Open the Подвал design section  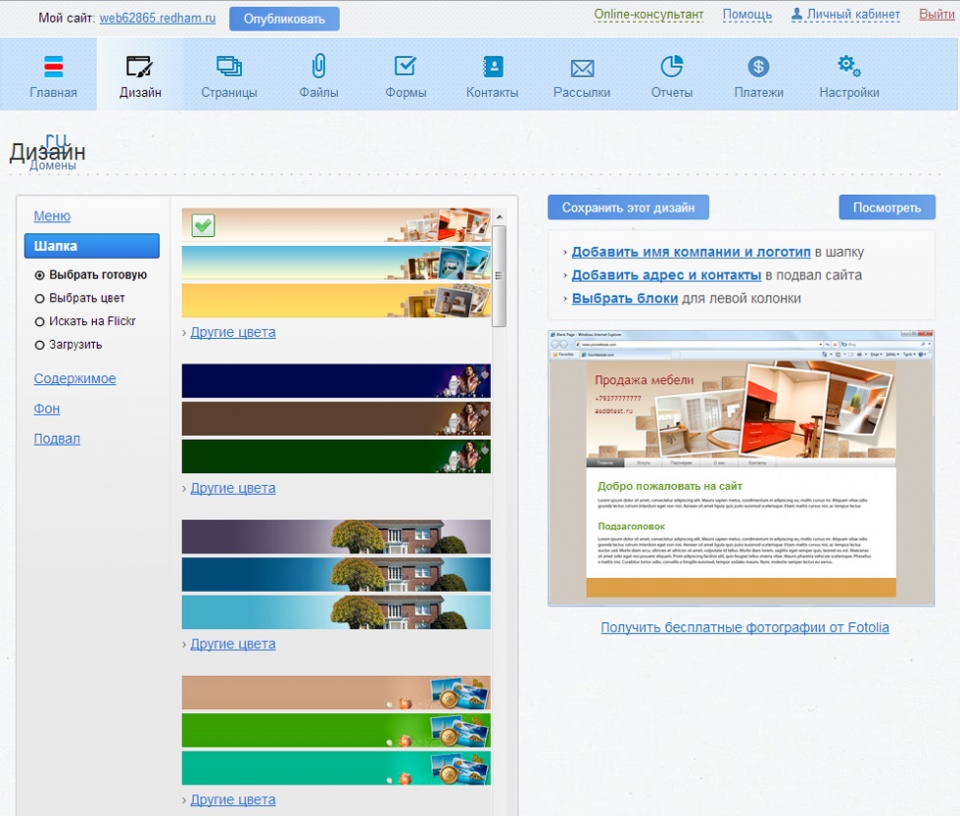tap(57, 439)
